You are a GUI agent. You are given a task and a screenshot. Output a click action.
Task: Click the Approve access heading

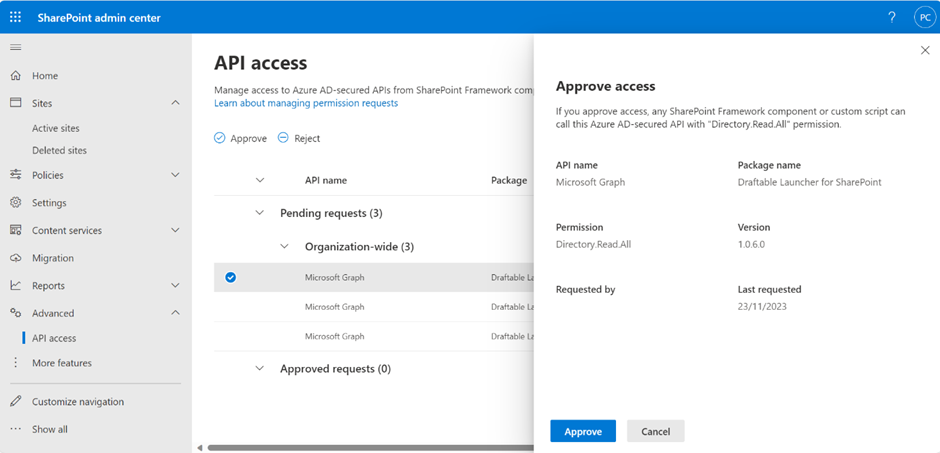point(605,86)
